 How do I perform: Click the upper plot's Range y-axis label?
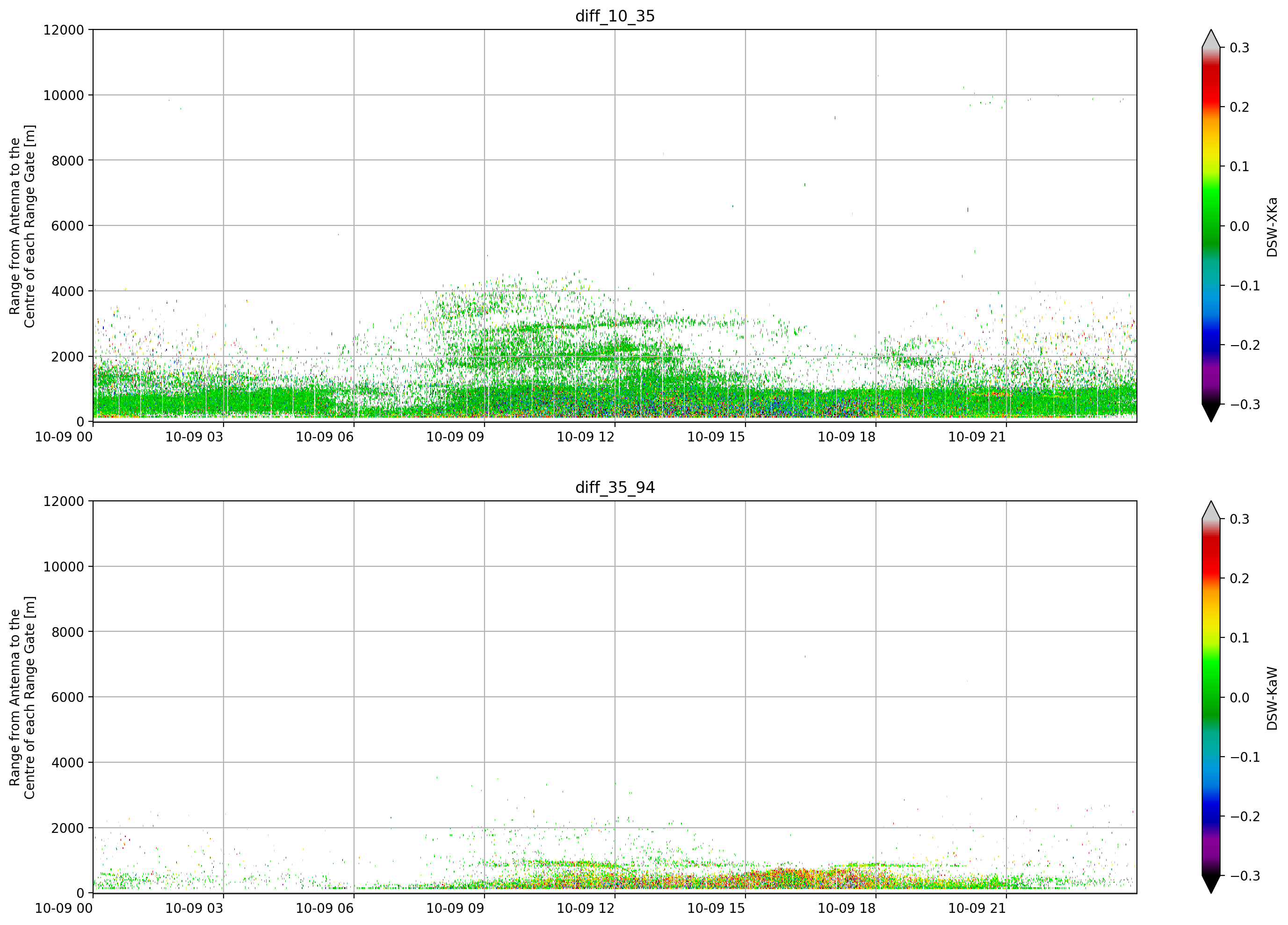22,226
